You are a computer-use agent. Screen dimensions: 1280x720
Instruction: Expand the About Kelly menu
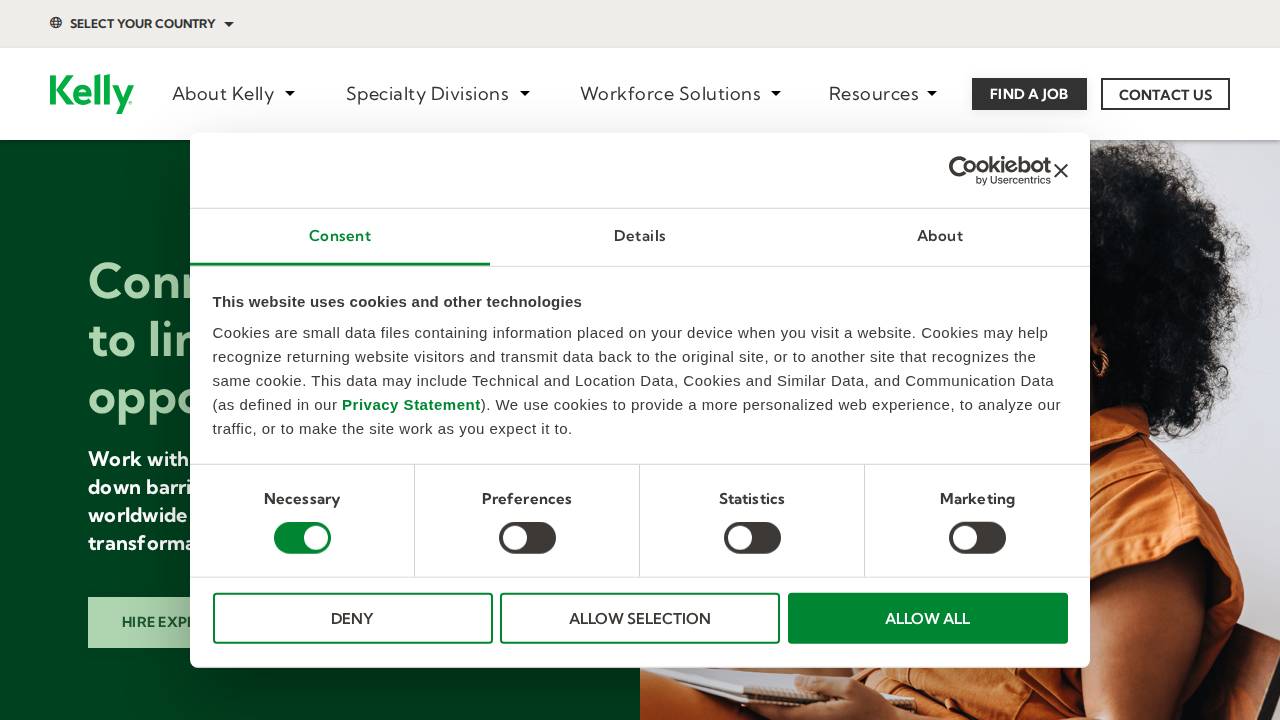234,94
